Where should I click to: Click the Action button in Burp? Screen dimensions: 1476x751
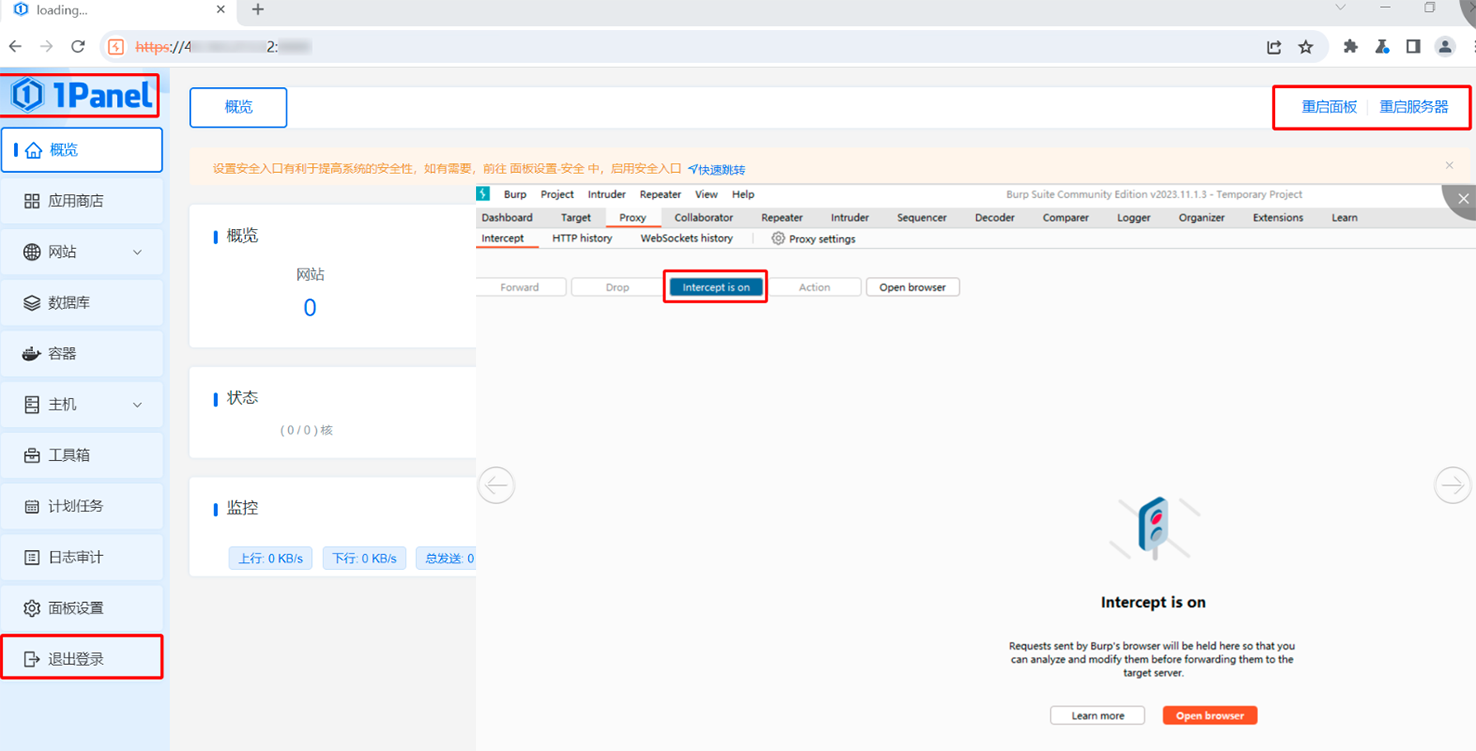814,287
